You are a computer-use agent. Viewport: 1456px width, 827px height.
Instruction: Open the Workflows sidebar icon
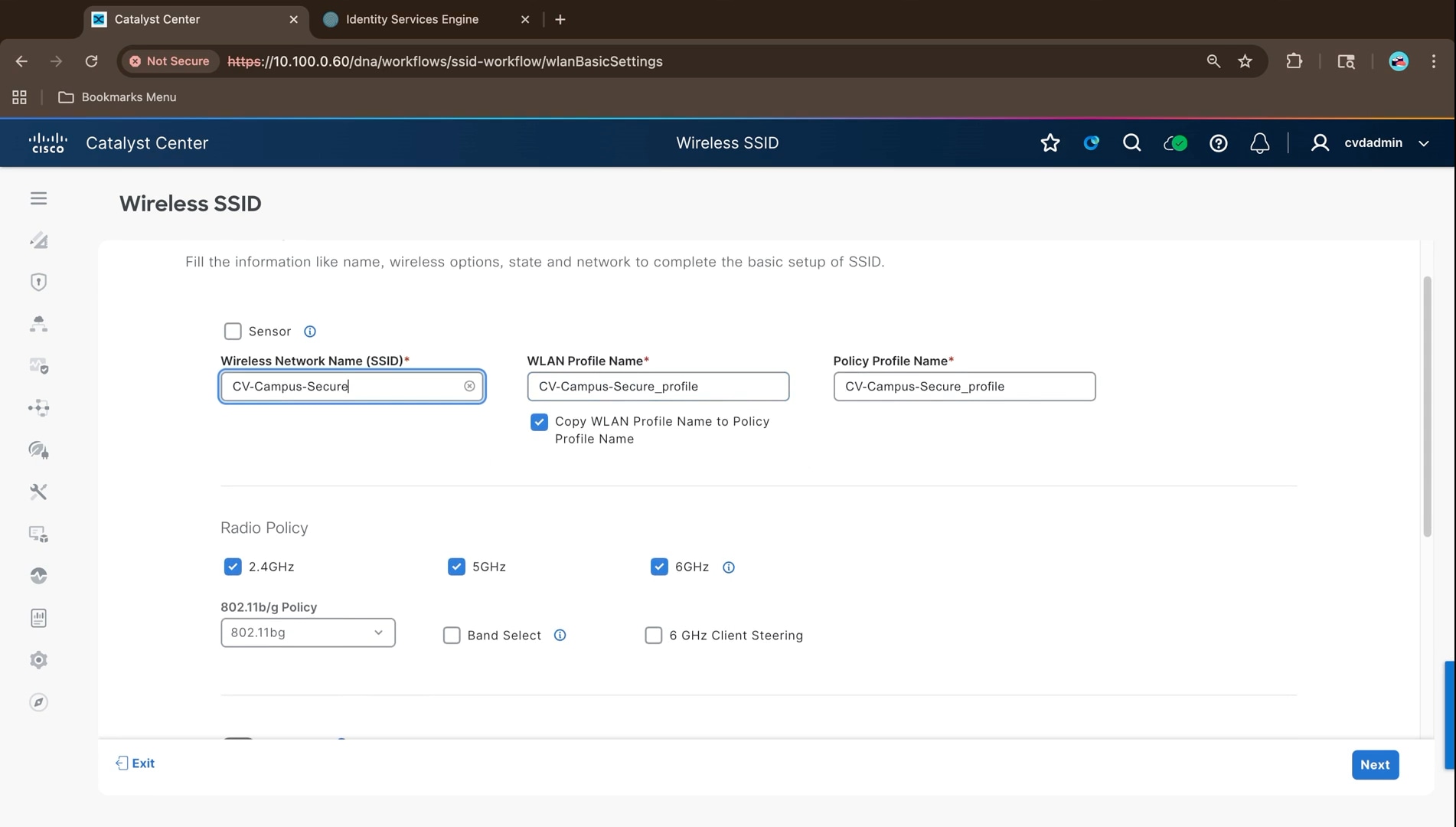(x=38, y=407)
